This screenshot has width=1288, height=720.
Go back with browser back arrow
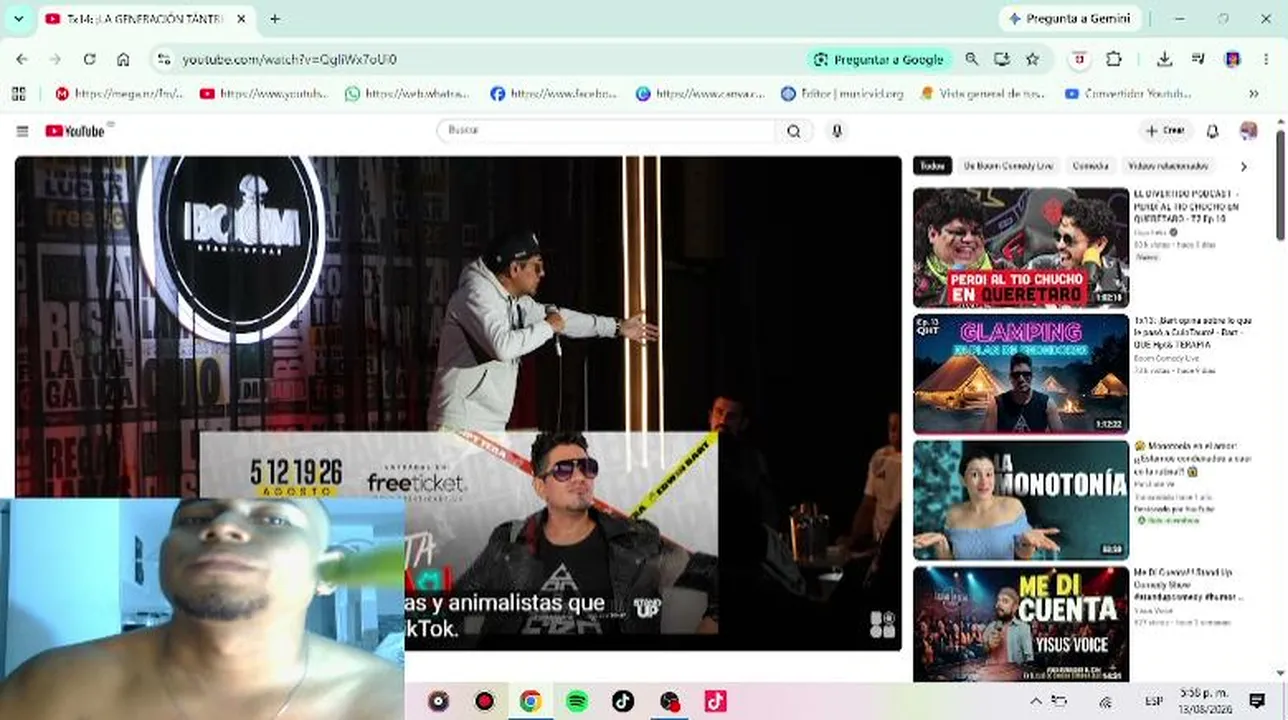coord(22,59)
